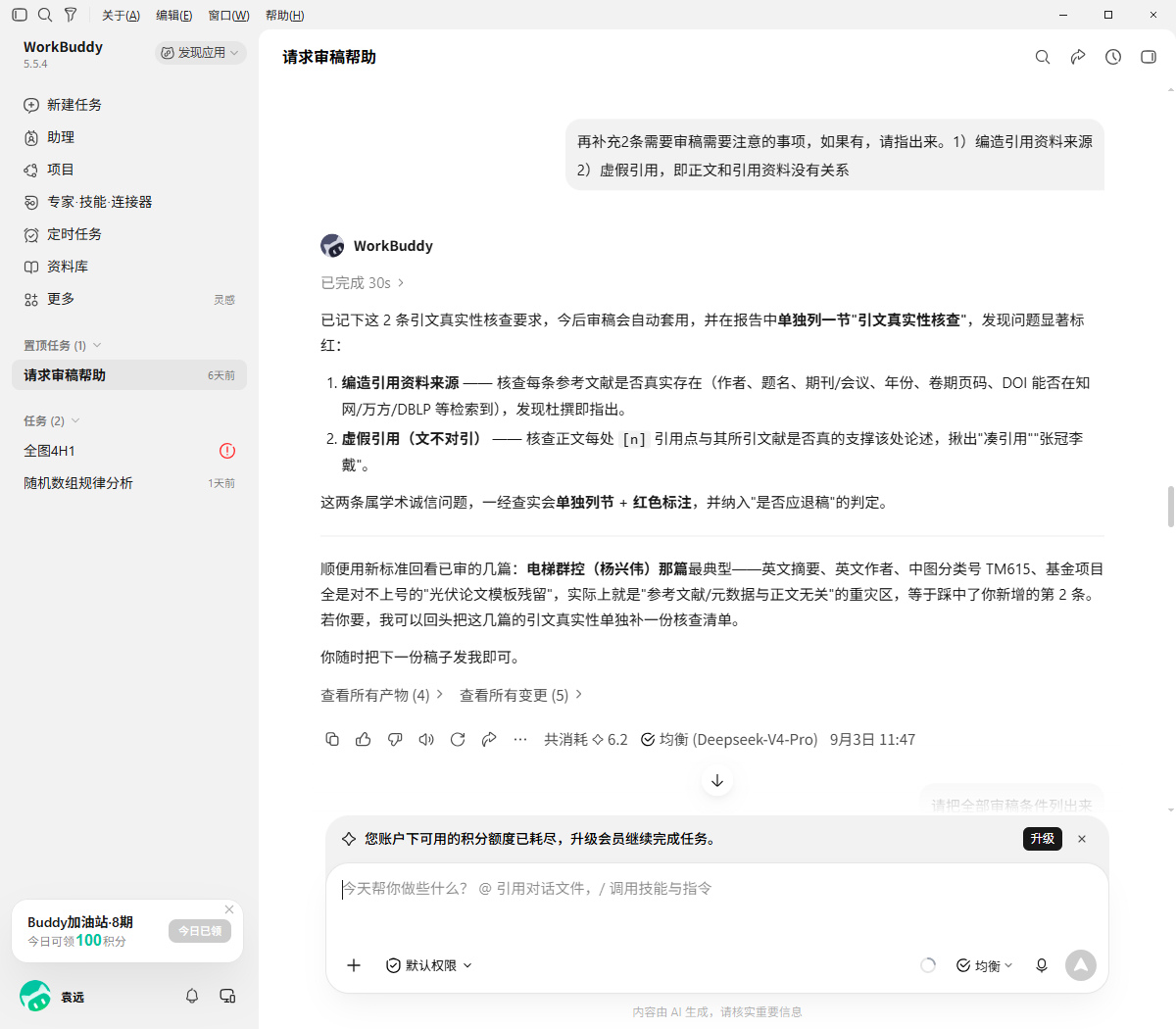Image resolution: width=1176 pixels, height=1029 pixels.
Task: Search within the conversation
Action: (x=1043, y=57)
